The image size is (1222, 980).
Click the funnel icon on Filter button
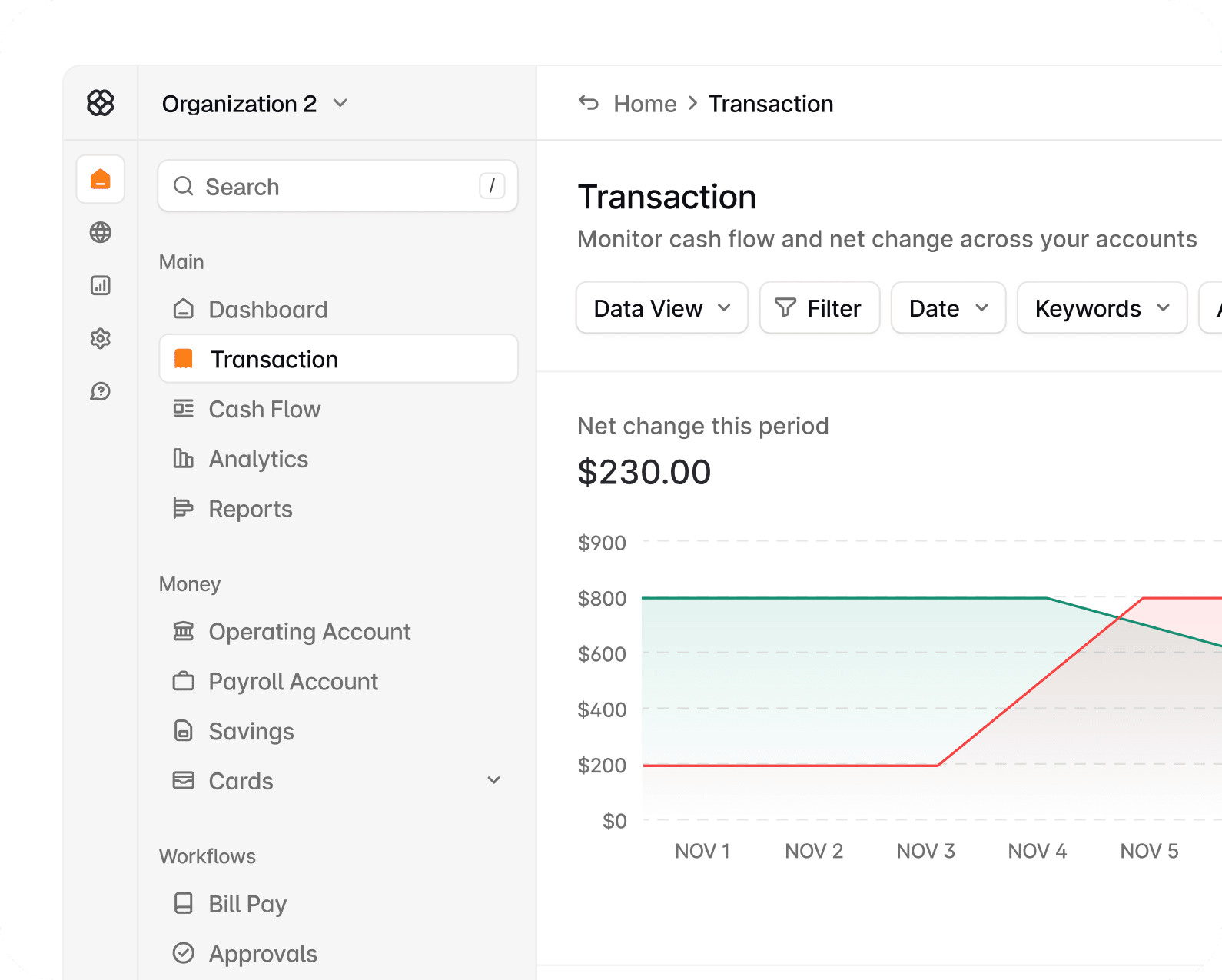click(785, 308)
